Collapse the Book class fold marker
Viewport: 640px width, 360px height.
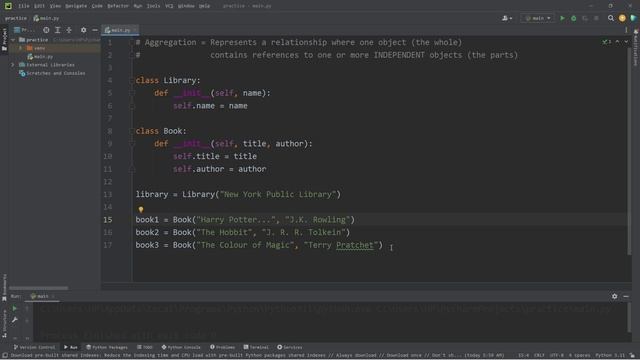pos(132,131)
